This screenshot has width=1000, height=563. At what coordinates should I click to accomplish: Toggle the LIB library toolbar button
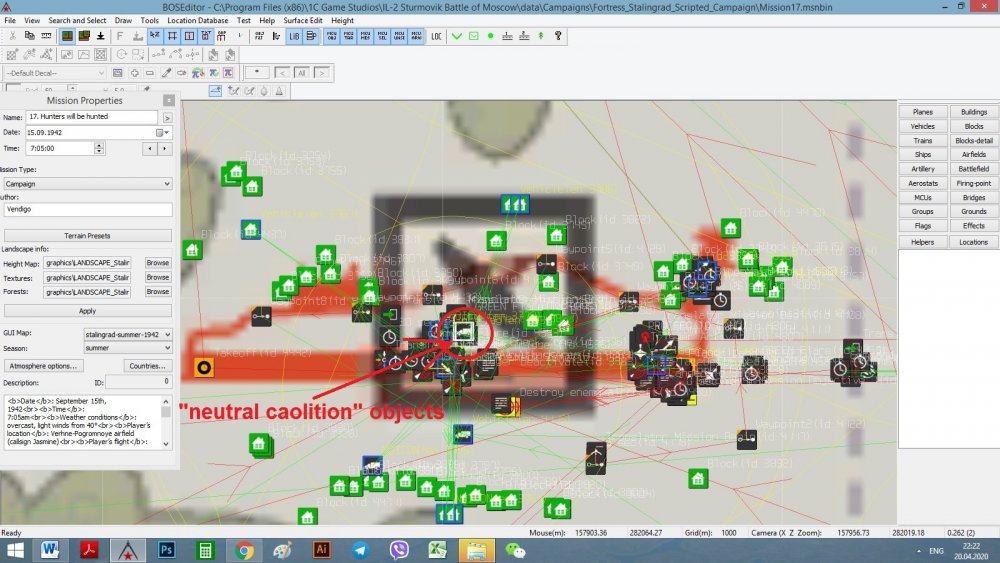tap(294, 36)
